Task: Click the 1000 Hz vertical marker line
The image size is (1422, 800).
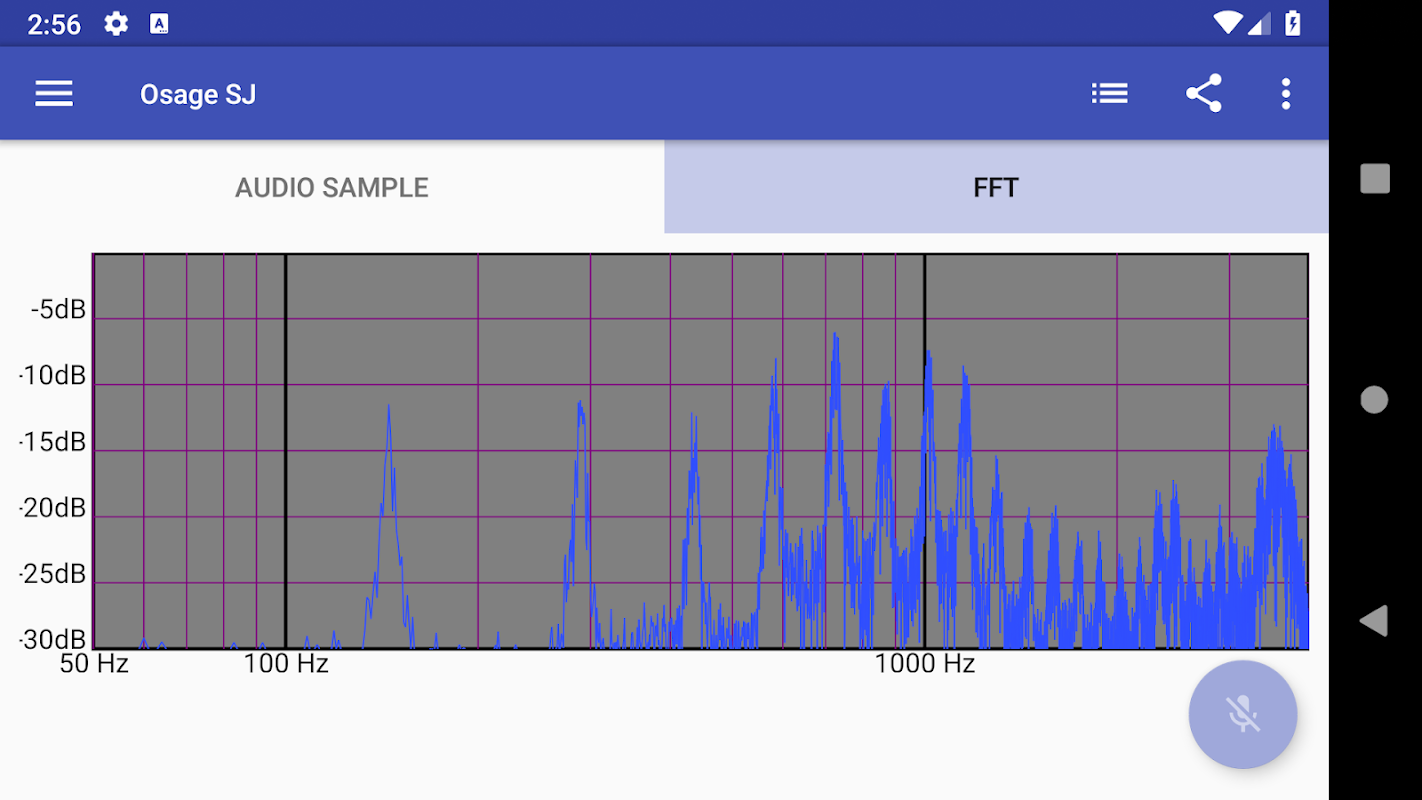Action: coord(924,450)
